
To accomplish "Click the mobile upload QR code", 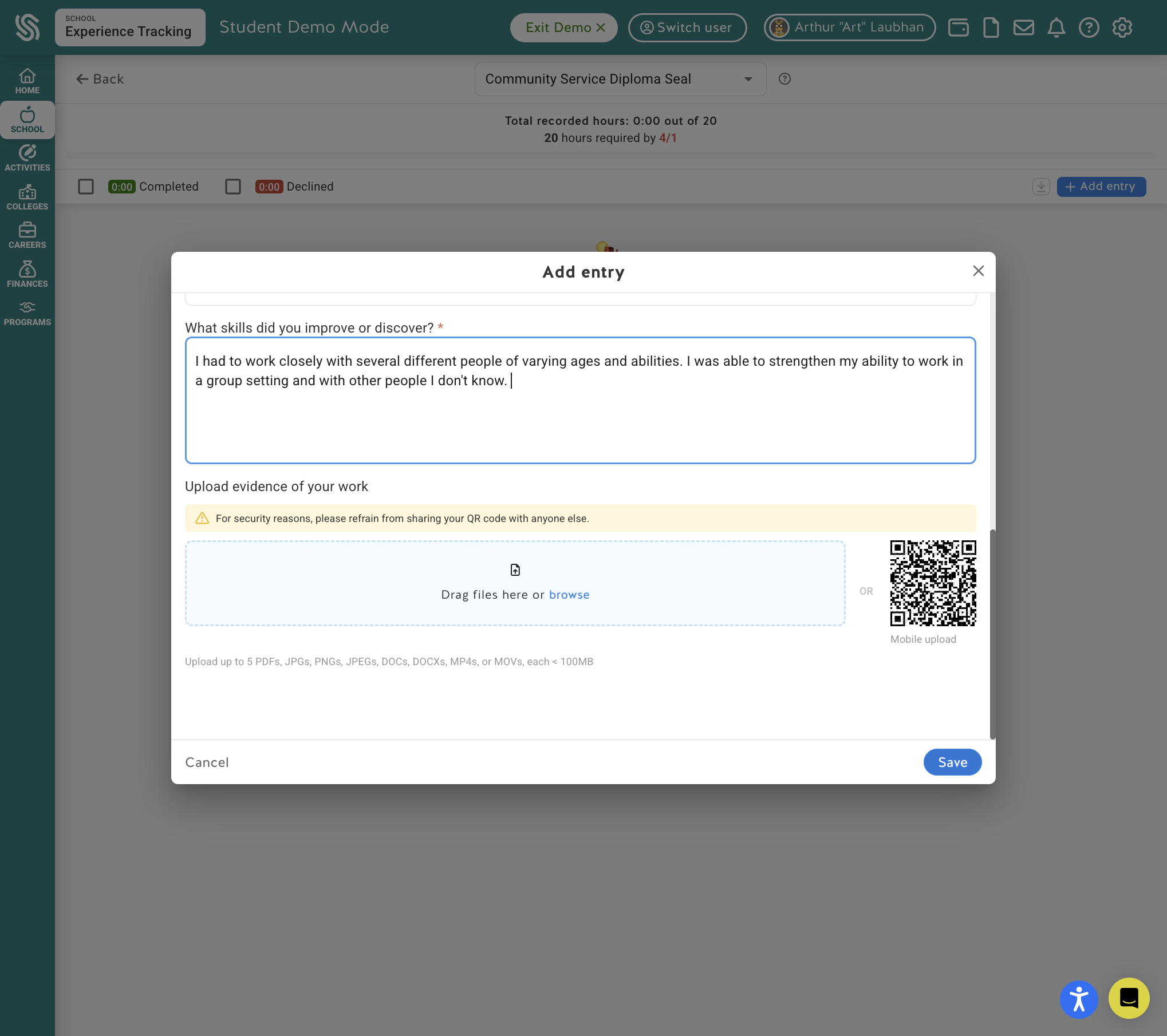I will [x=933, y=583].
